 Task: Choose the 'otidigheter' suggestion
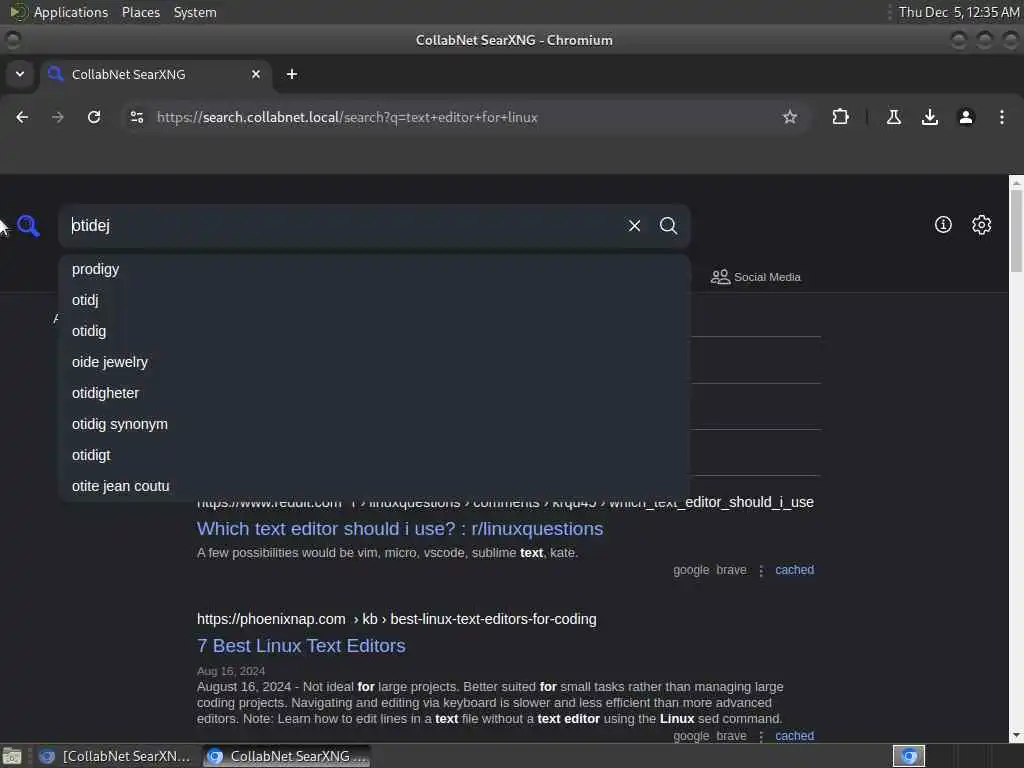point(374,393)
